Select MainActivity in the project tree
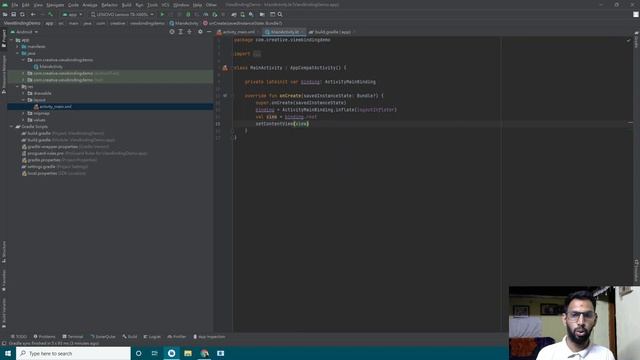The height and width of the screenshot is (360, 640). tap(48, 67)
